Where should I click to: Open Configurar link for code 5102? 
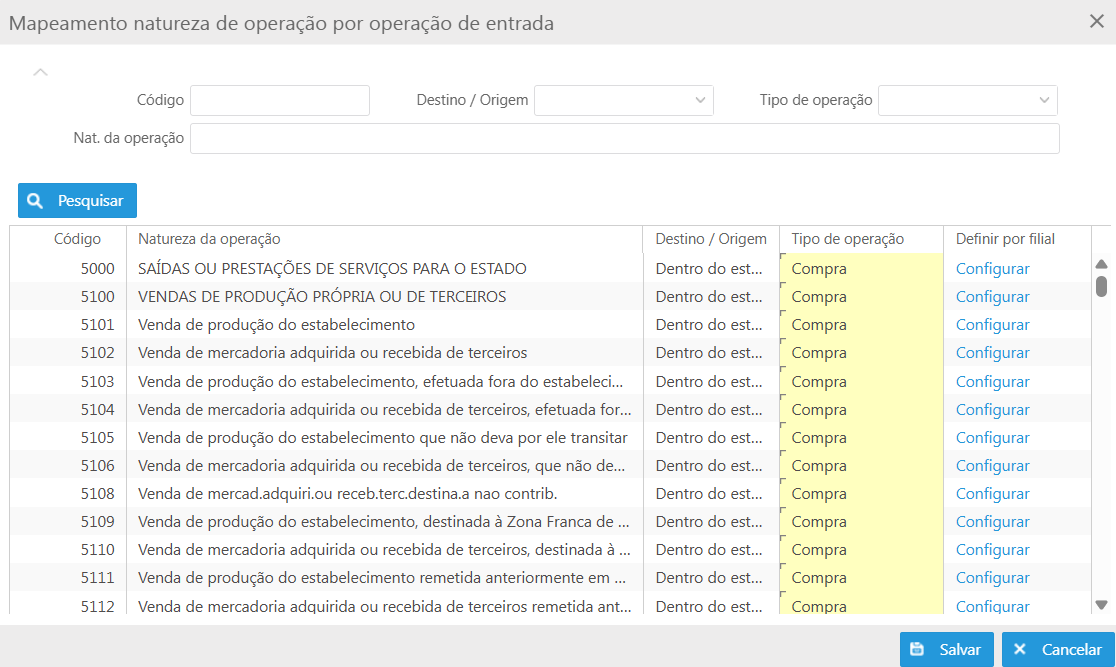992,353
